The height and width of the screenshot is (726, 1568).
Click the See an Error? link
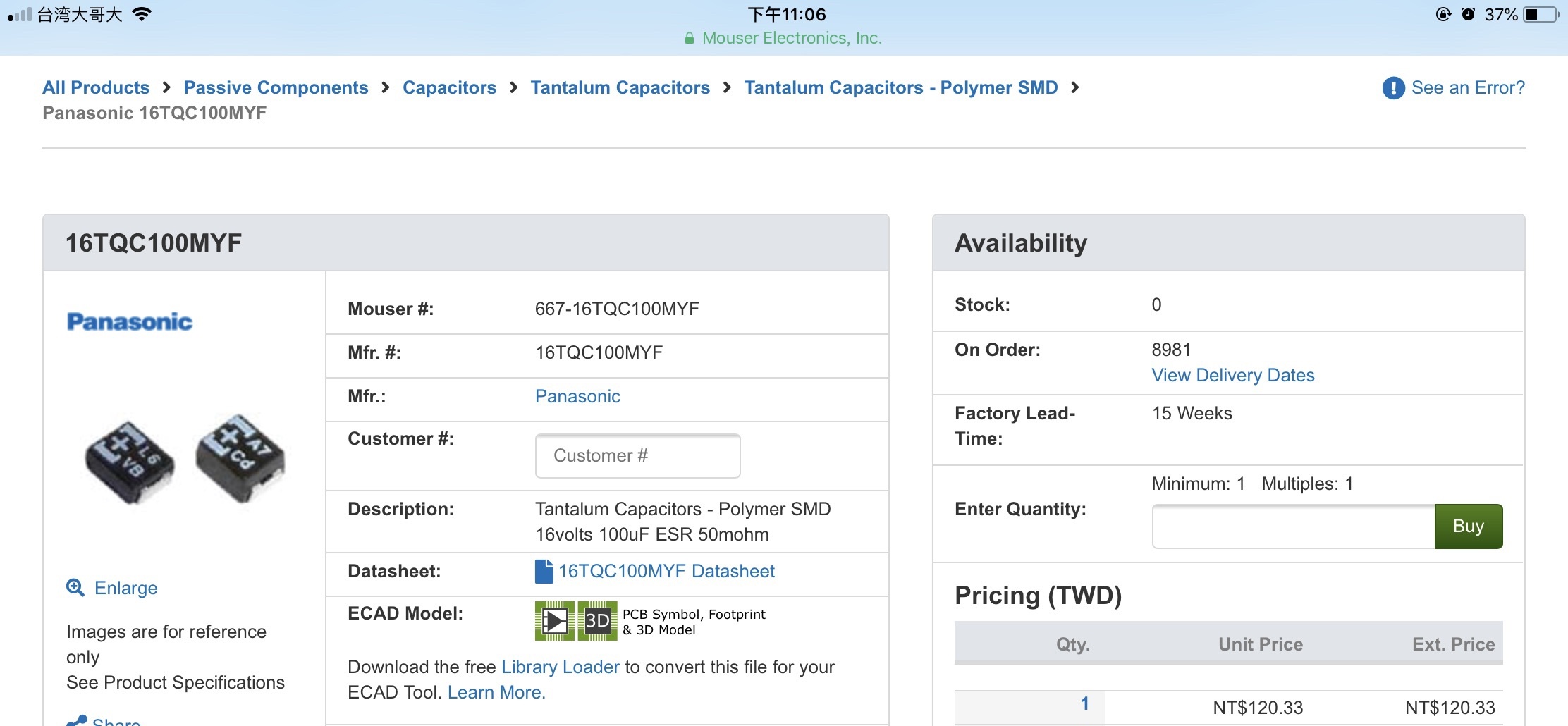[x=1468, y=87]
